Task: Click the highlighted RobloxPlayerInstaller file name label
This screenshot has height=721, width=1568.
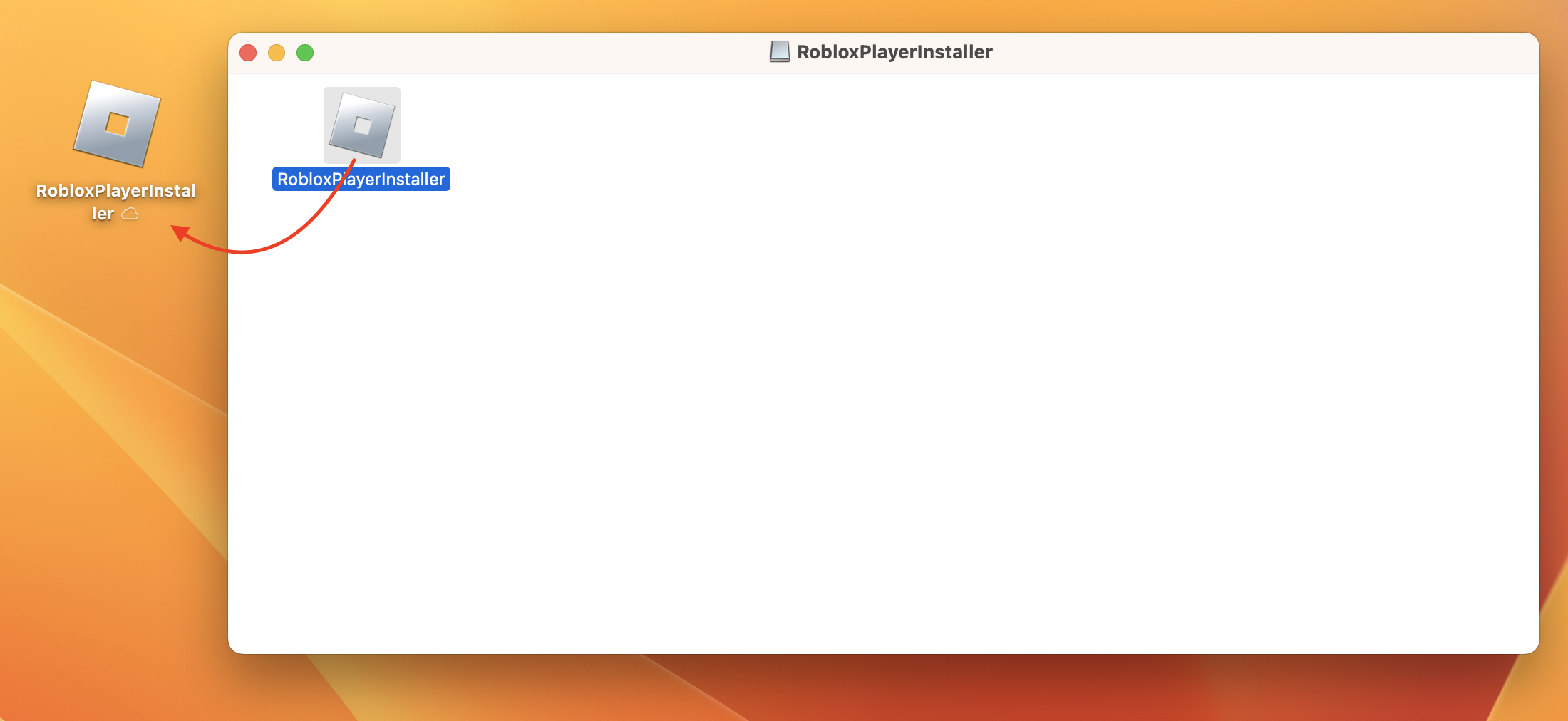Action: (361, 179)
